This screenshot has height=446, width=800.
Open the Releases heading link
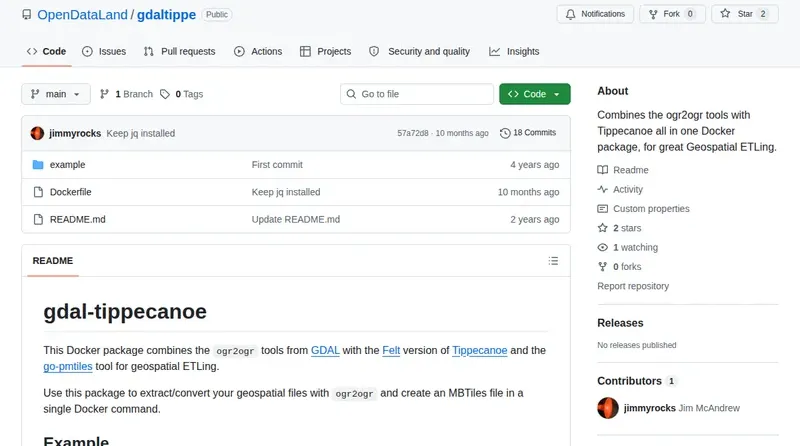[x=620, y=323]
